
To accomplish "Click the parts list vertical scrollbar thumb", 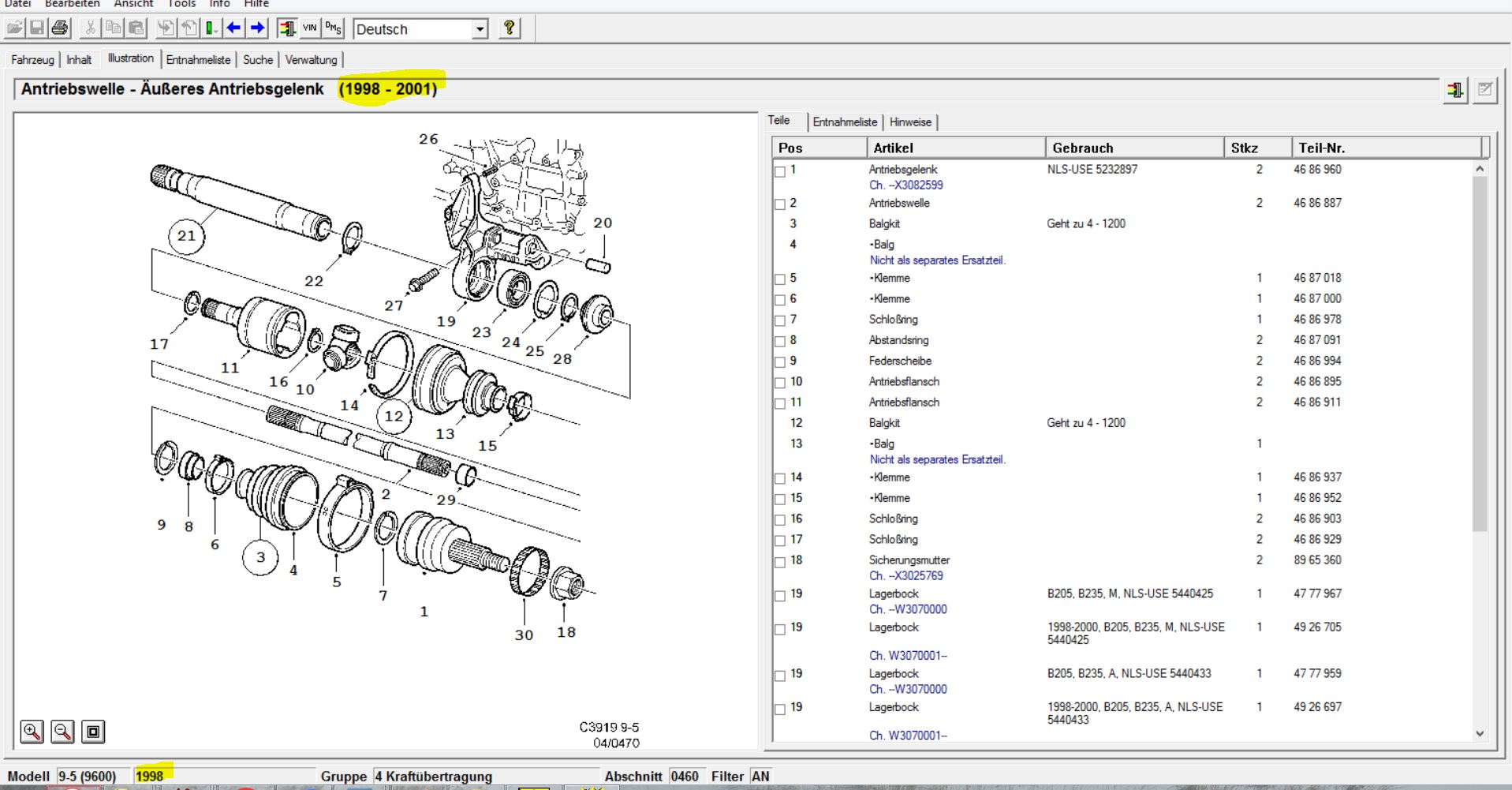I will point(1480,353).
